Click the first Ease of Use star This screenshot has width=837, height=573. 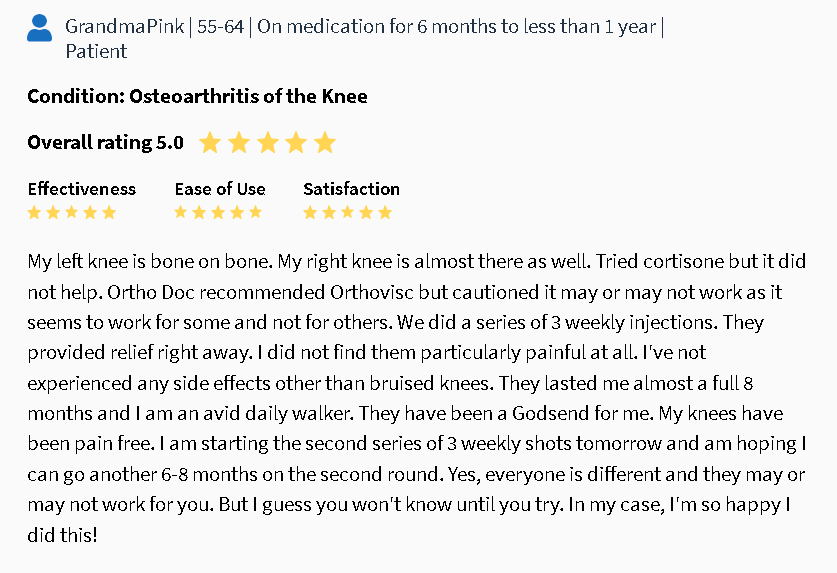182,212
